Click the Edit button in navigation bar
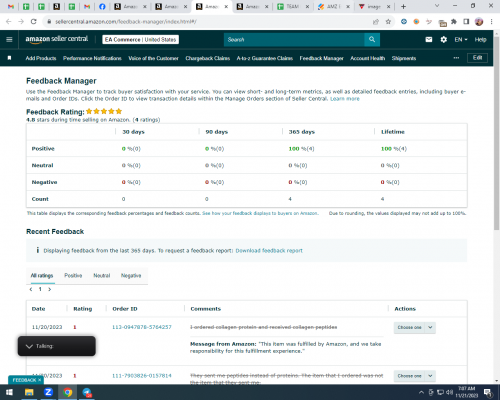The image size is (500, 400). tap(477, 58)
